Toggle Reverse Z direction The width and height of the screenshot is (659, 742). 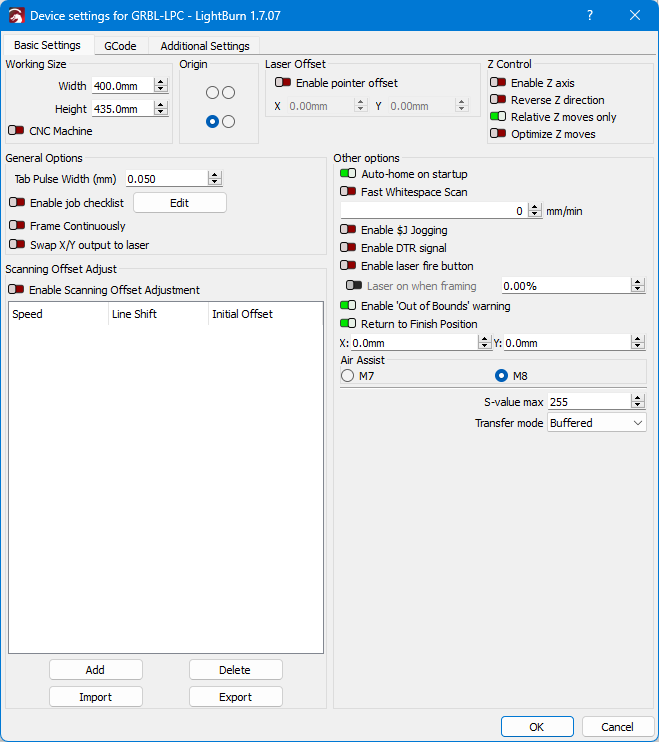click(x=498, y=99)
